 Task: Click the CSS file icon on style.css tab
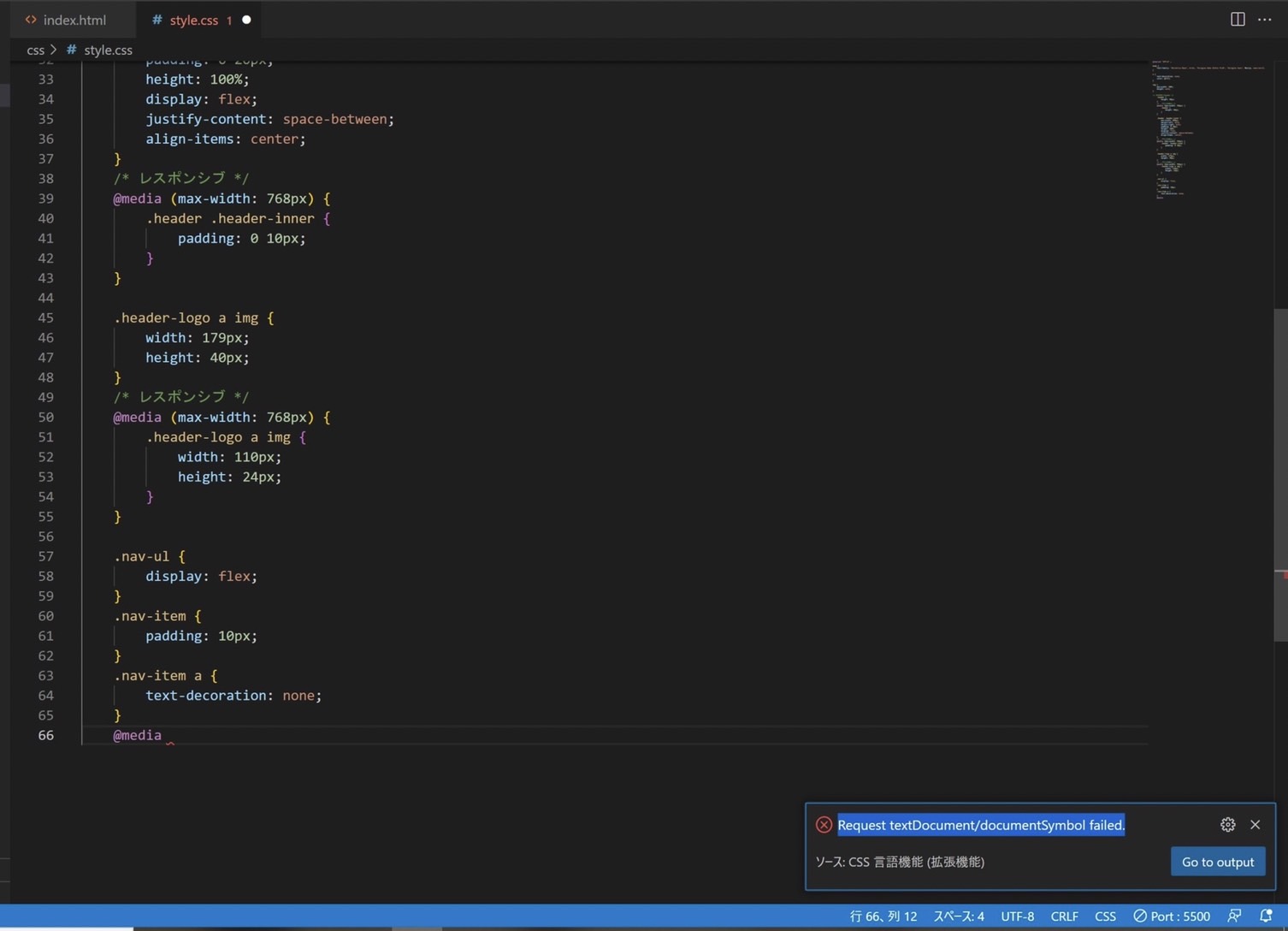[x=156, y=20]
